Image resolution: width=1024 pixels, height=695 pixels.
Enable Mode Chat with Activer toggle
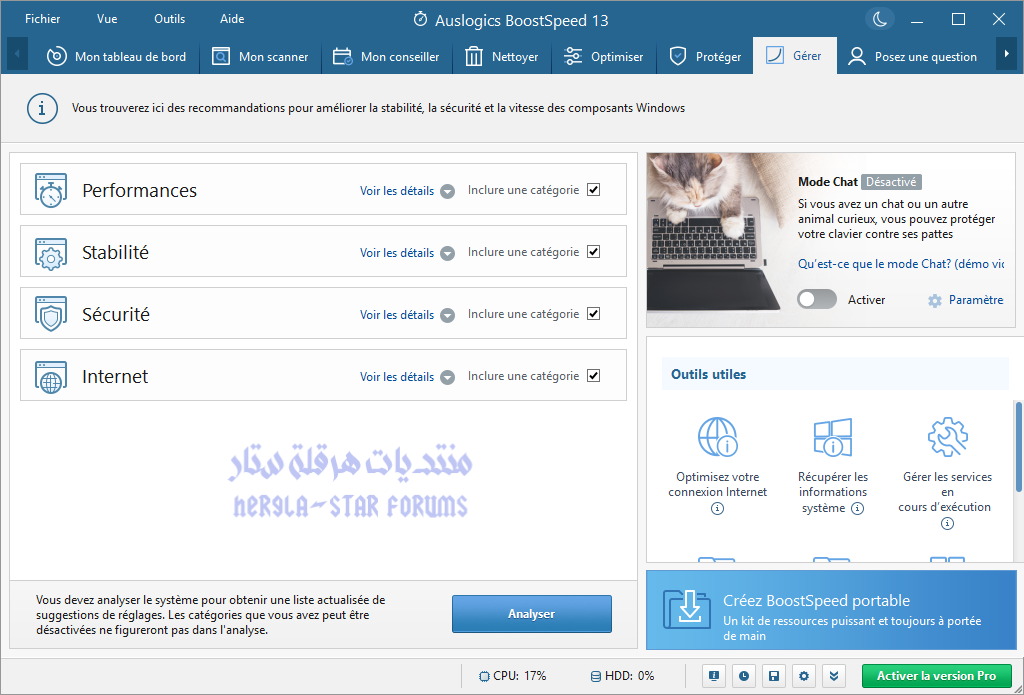816,299
